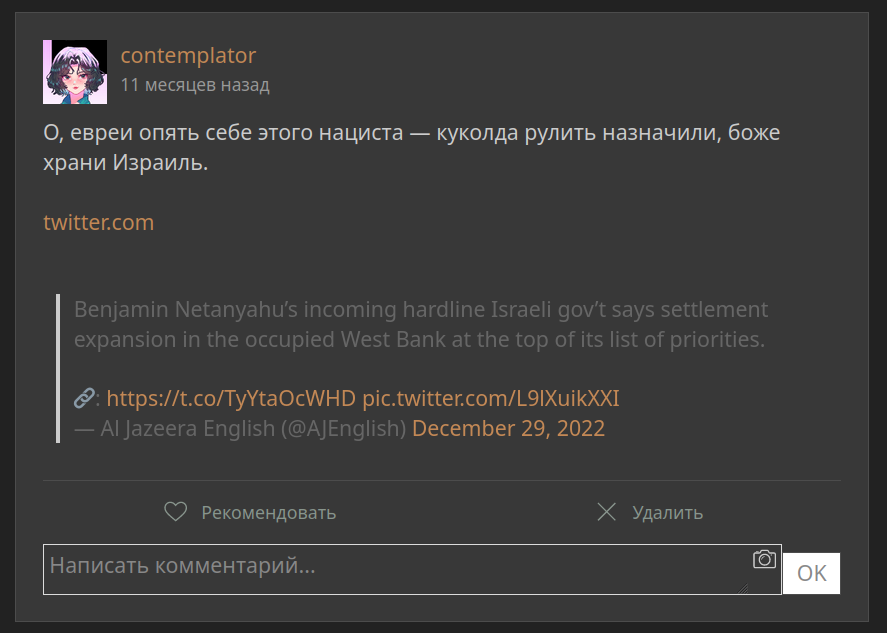Open the contemplator username profile link
The image size is (887, 633).
pos(188,55)
